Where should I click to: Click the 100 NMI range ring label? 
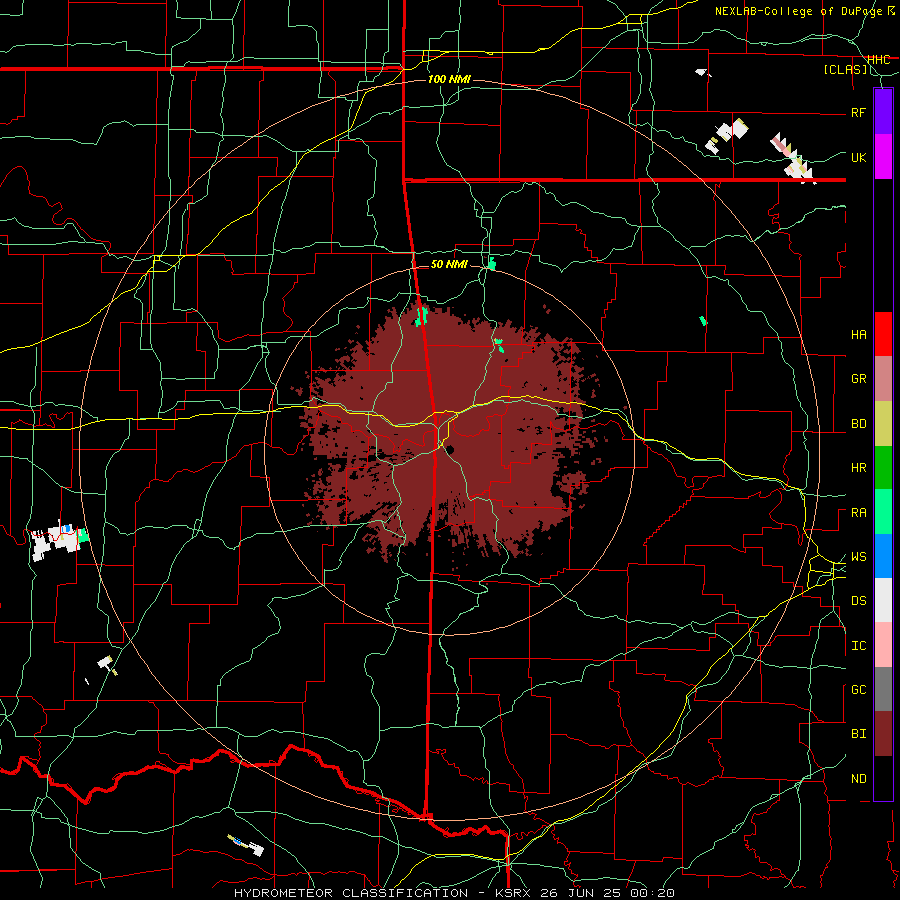click(x=449, y=79)
